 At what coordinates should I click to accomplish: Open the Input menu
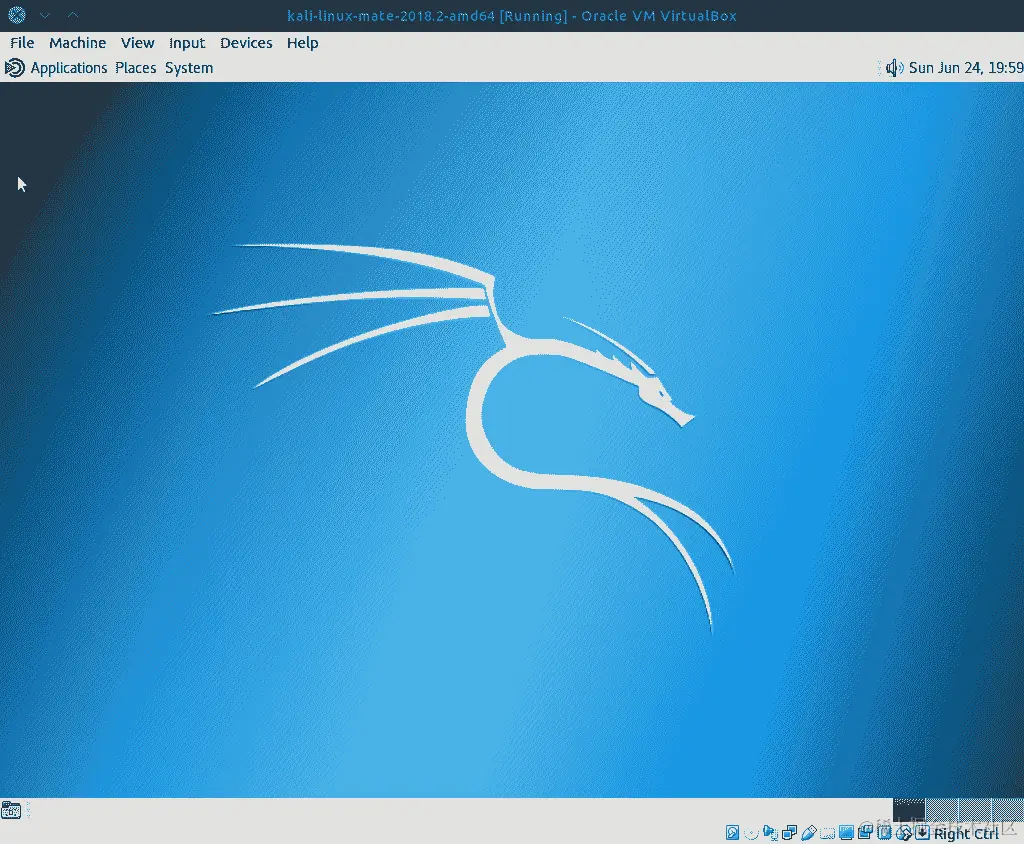pos(187,43)
